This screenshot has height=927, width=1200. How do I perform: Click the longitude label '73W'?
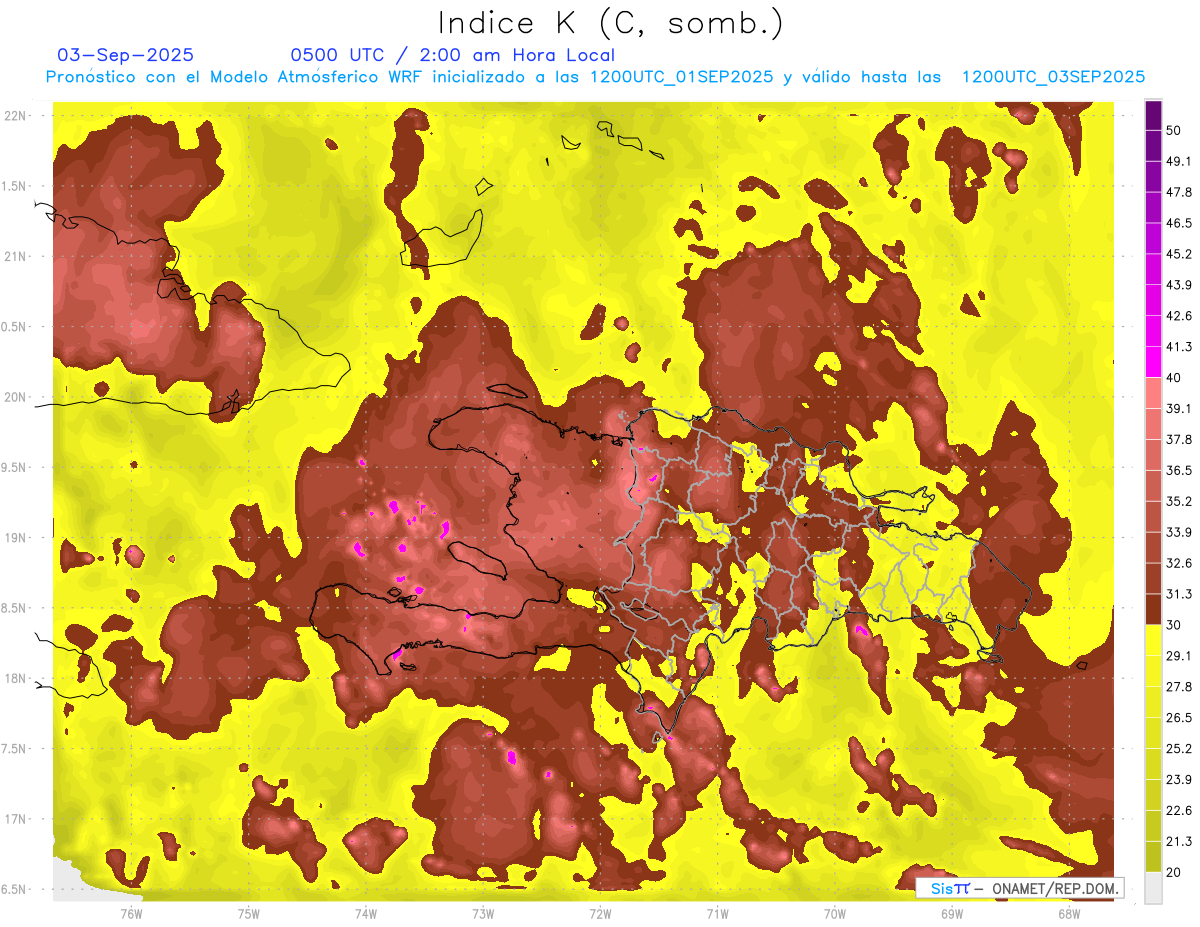pos(483,913)
